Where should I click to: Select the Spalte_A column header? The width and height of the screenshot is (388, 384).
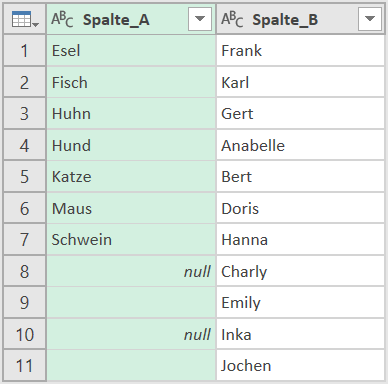pyautogui.click(x=131, y=19)
